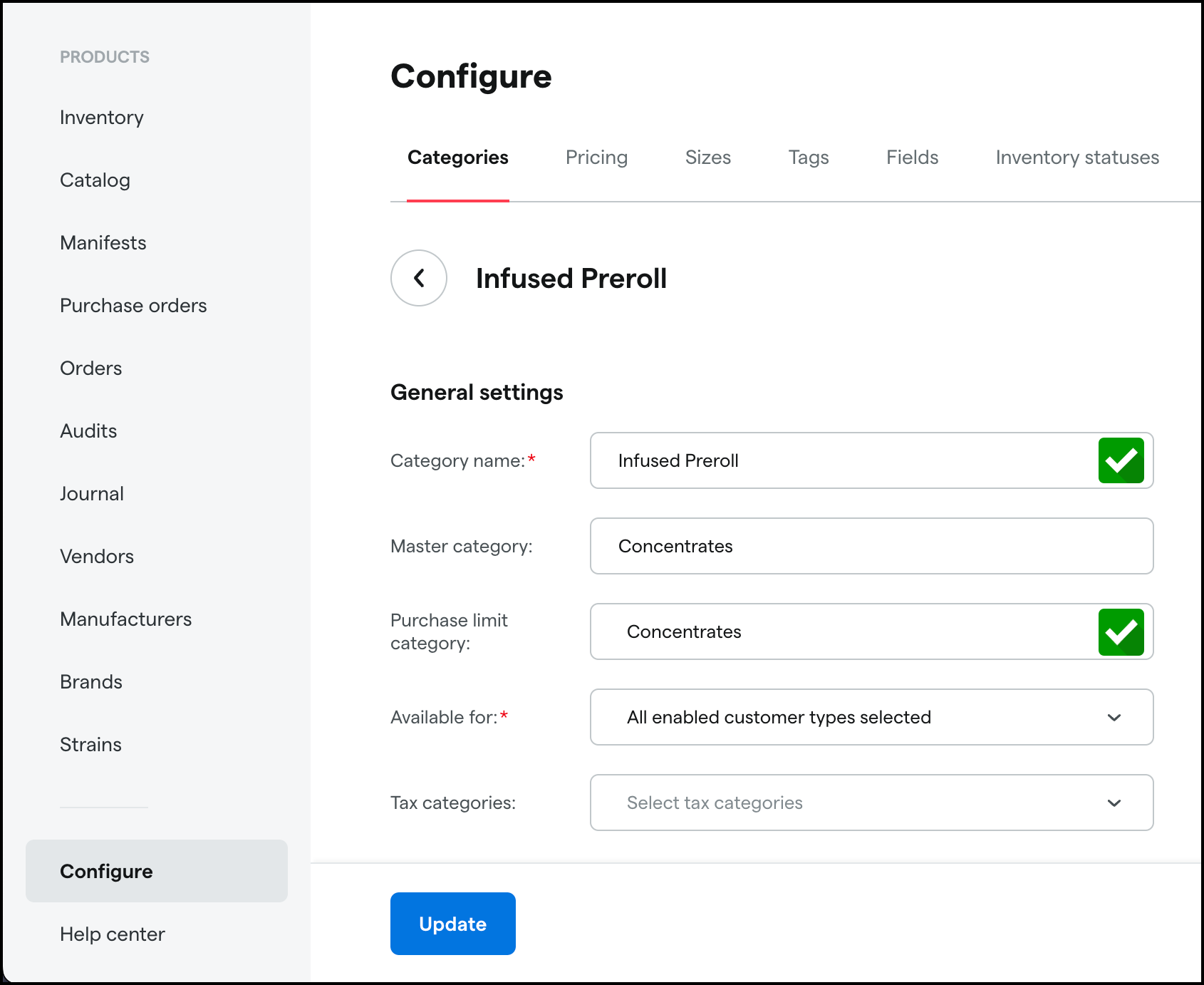Open the Sizes tab
Image resolution: width=1204 pixels, height=985 pixels.
707,158
